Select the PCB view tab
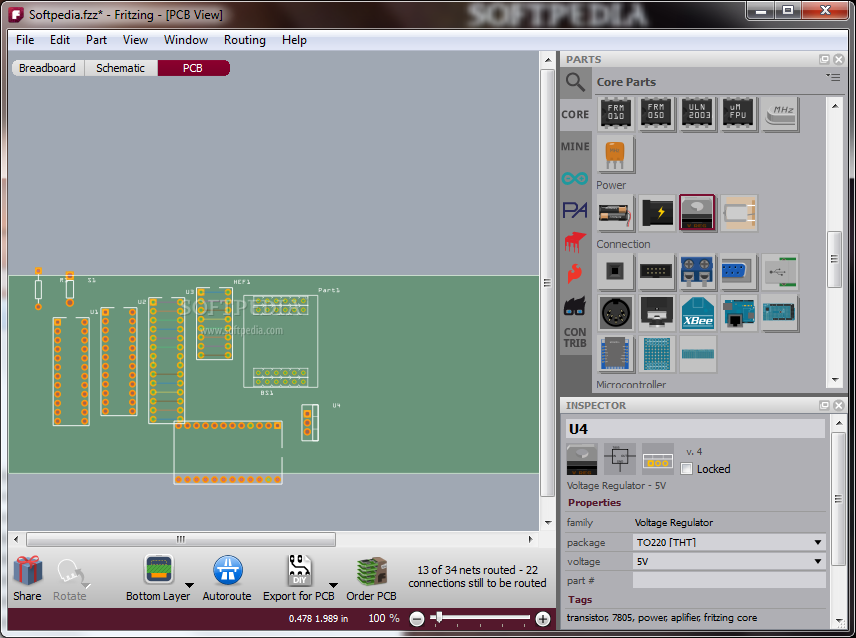This screenshot has width=856, height=638. click(193, 68)
